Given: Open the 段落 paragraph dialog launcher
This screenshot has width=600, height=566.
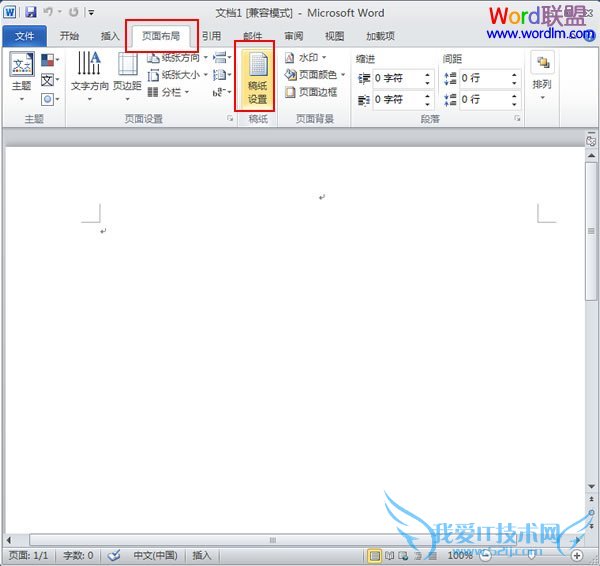Looking at the screenshot, I should point(517,119).
